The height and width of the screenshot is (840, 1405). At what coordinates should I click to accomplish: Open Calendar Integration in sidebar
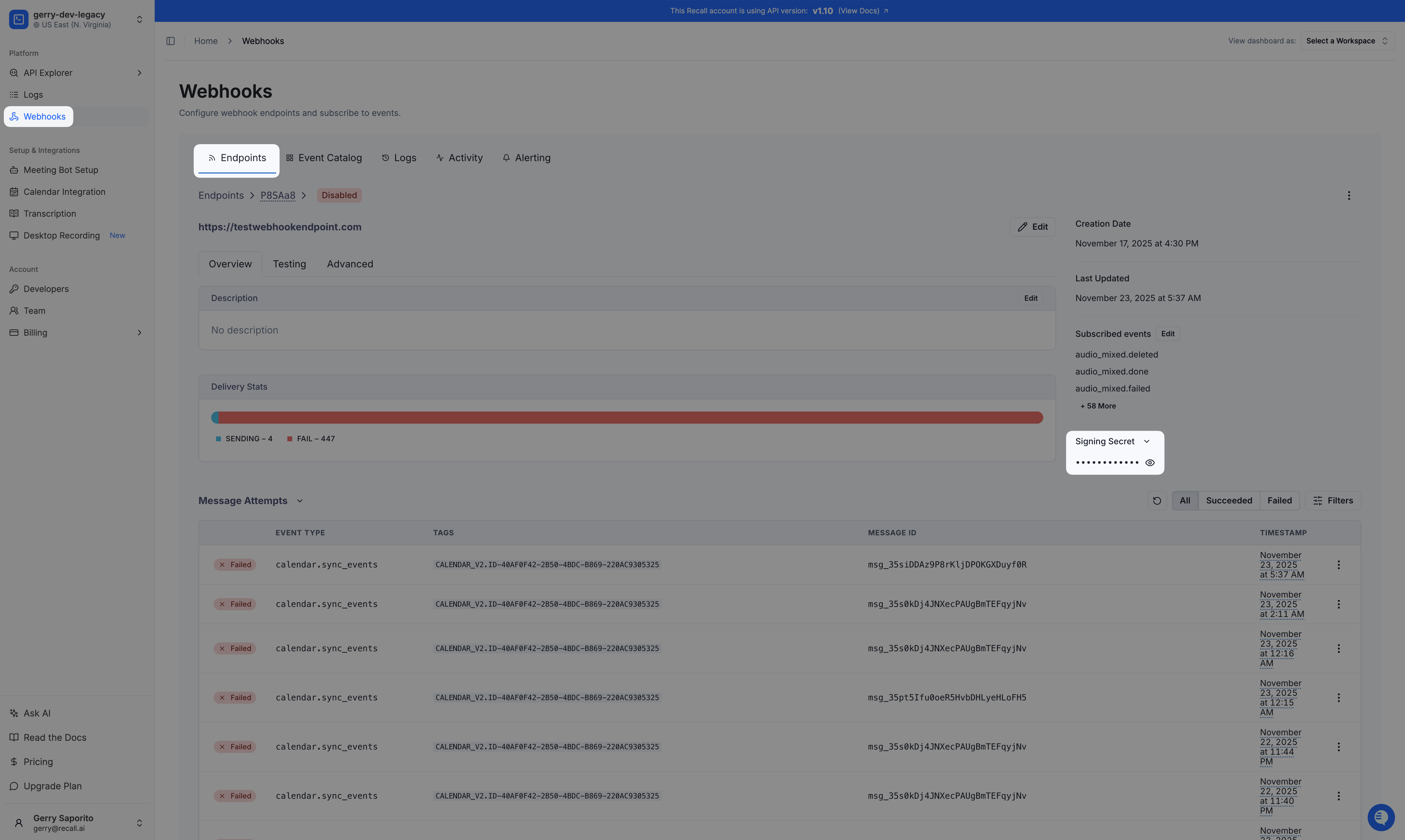(64, 192)
